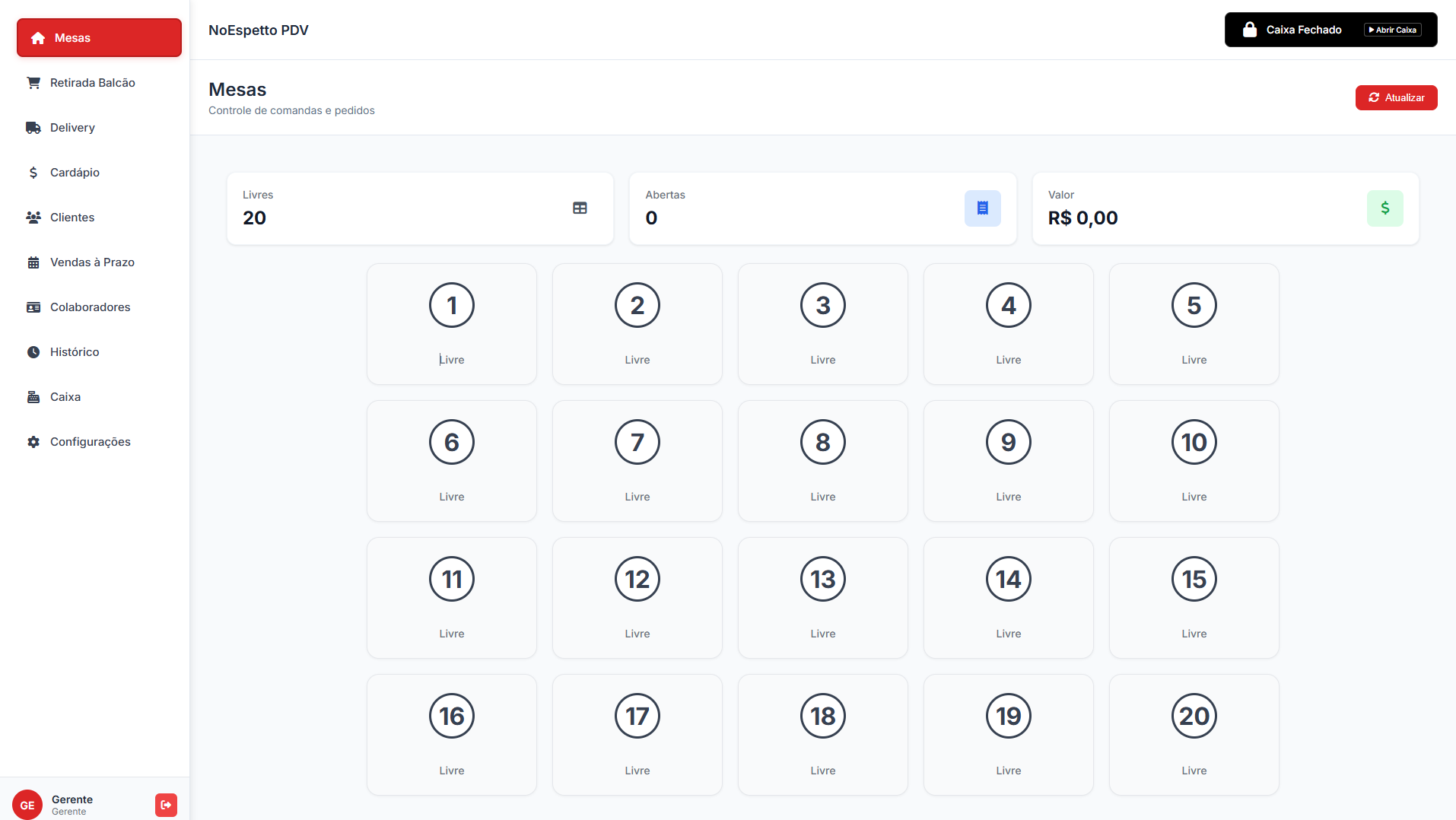
Task: Open table 1 card
Action: 452,324
